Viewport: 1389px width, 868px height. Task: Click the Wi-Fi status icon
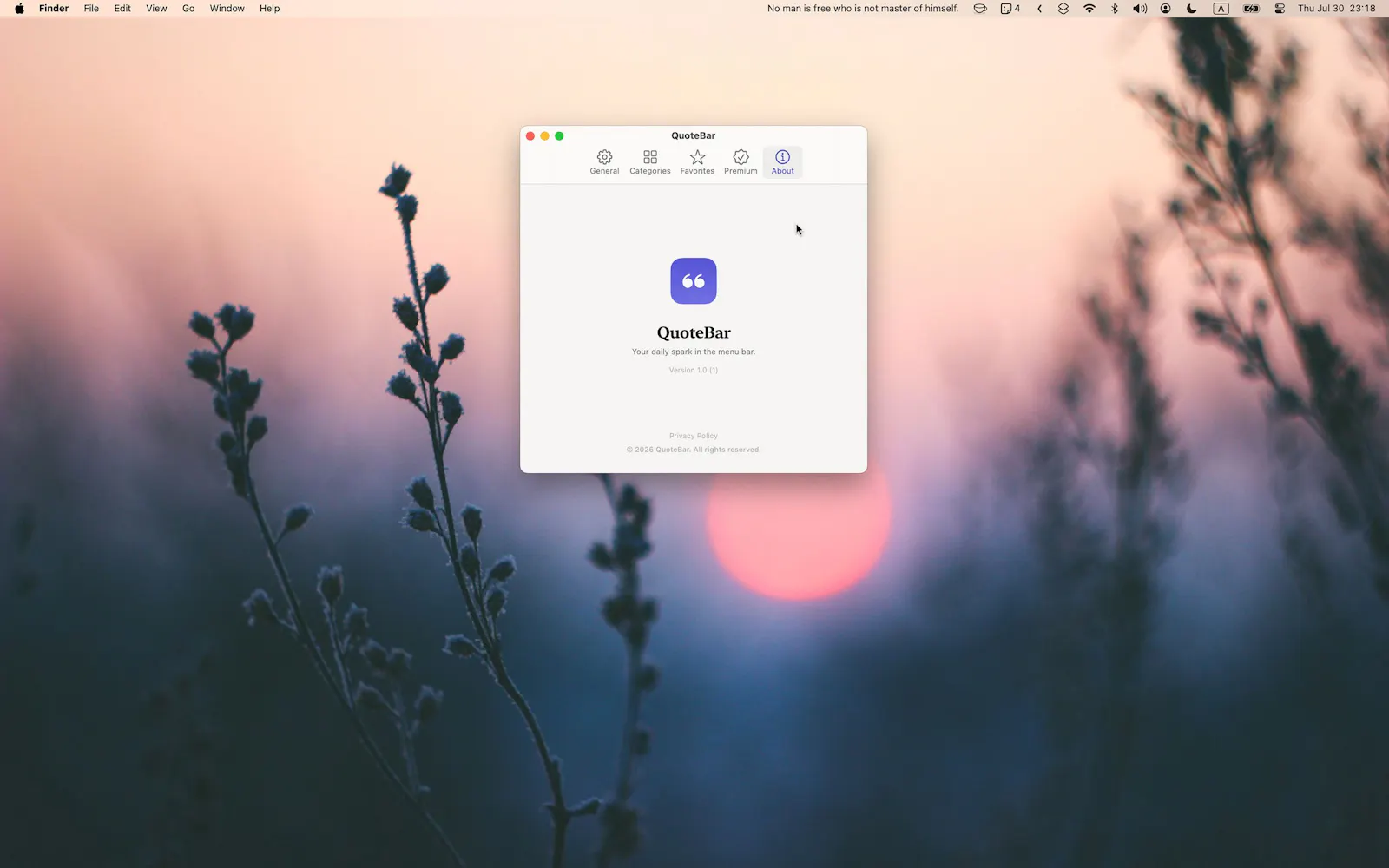click(x=1089, y=9)
